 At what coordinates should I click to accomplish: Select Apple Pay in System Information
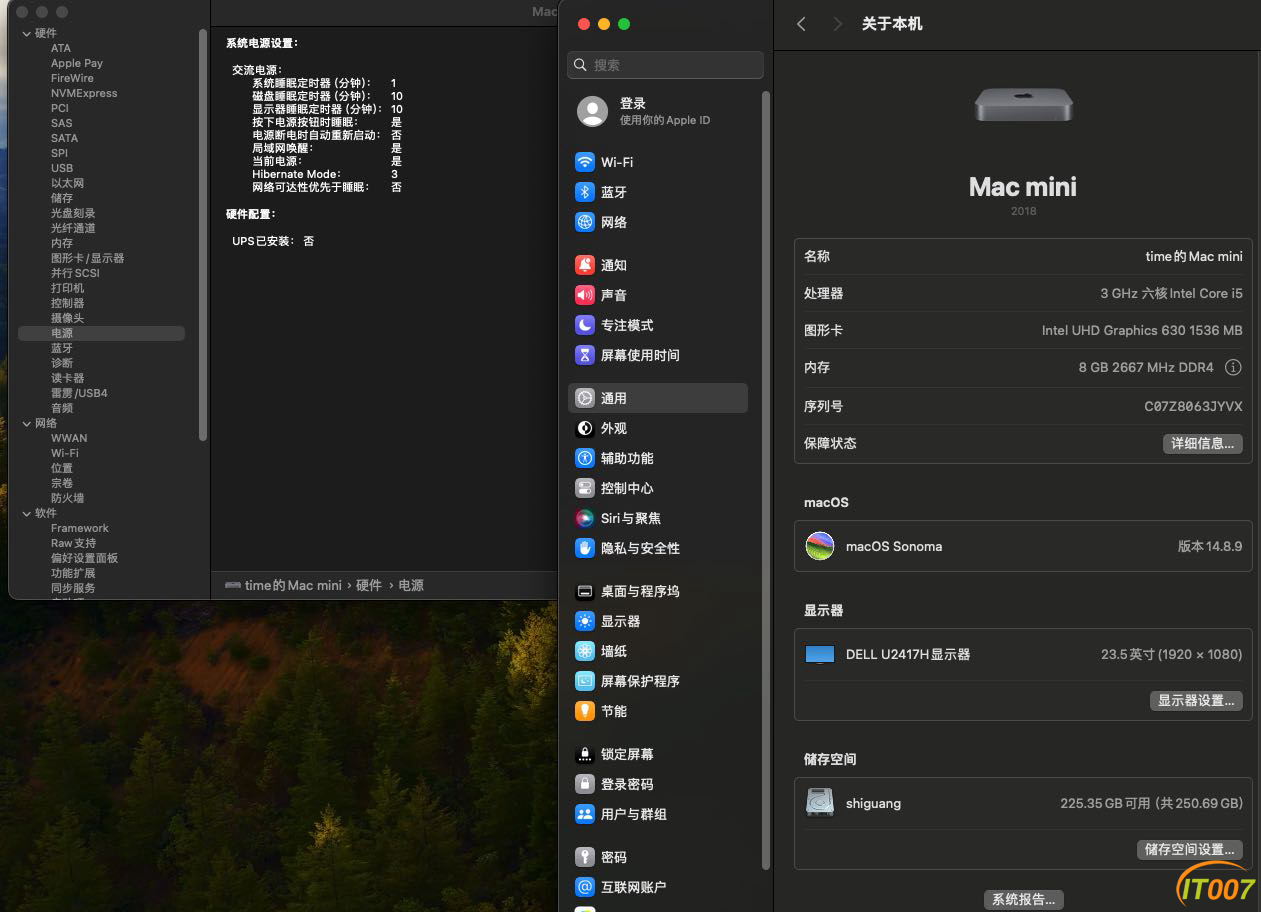[77, 63]
